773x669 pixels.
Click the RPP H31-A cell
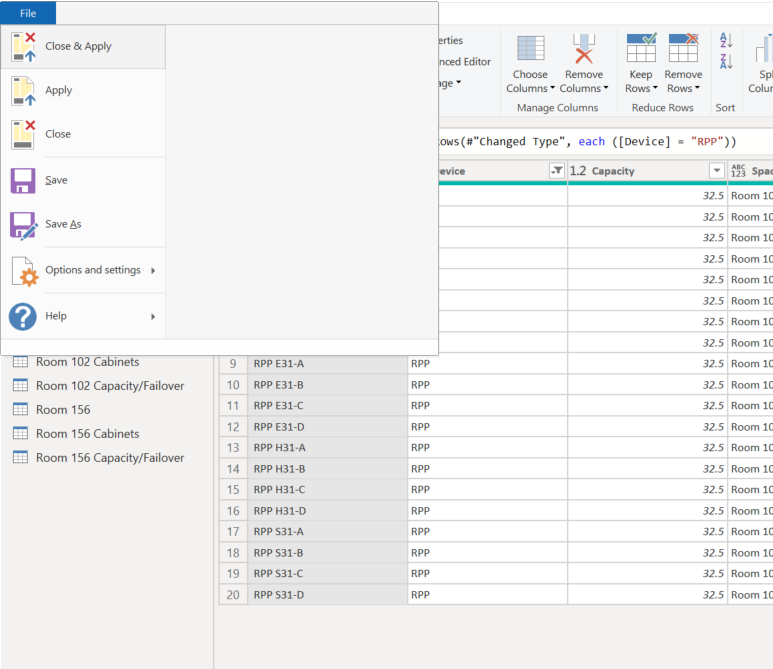(x=327, y=448)
